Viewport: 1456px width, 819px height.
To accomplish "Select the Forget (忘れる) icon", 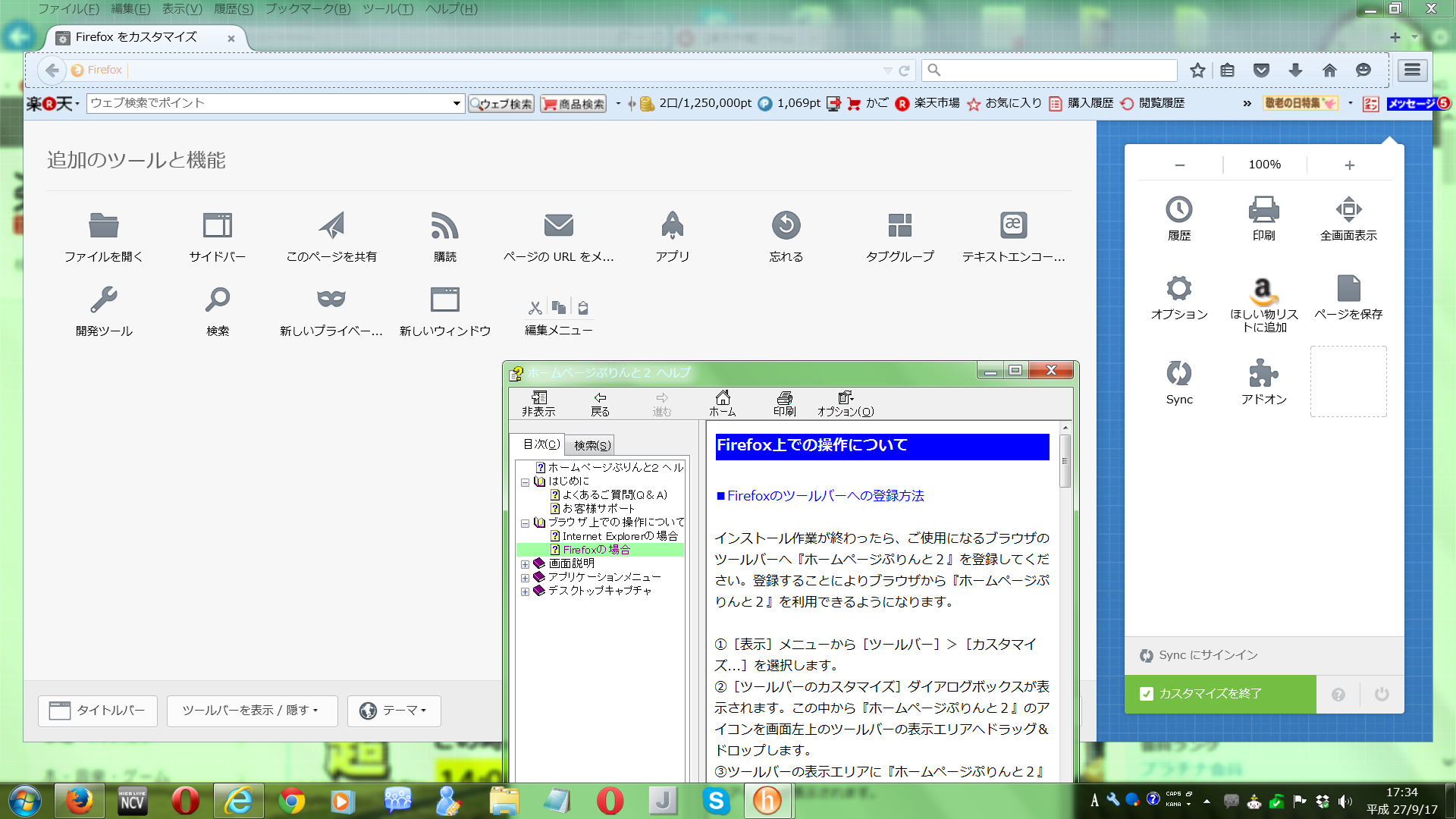I will point(786,225).
